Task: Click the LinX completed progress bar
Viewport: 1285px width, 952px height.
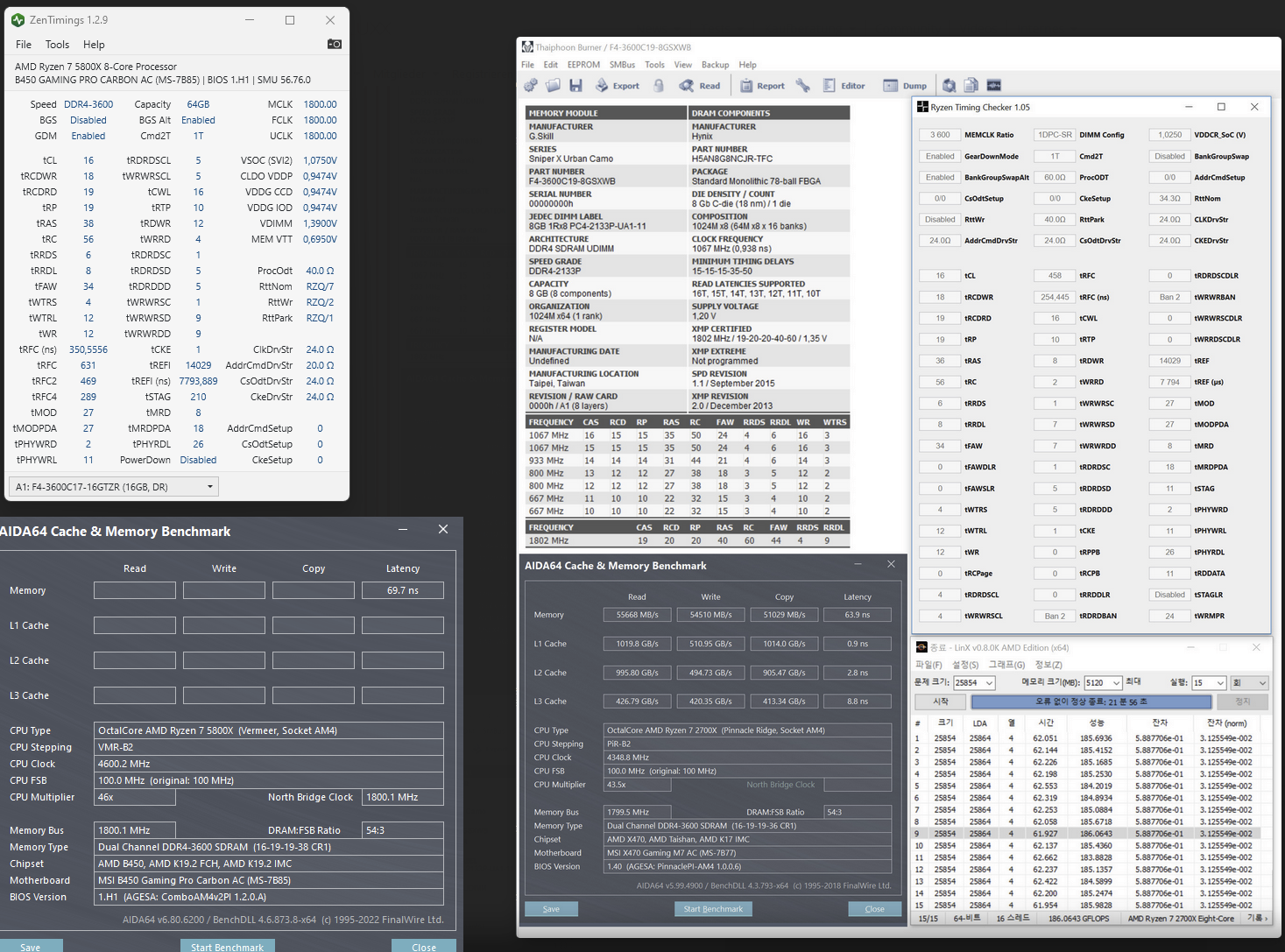Action: (1091, 702)
